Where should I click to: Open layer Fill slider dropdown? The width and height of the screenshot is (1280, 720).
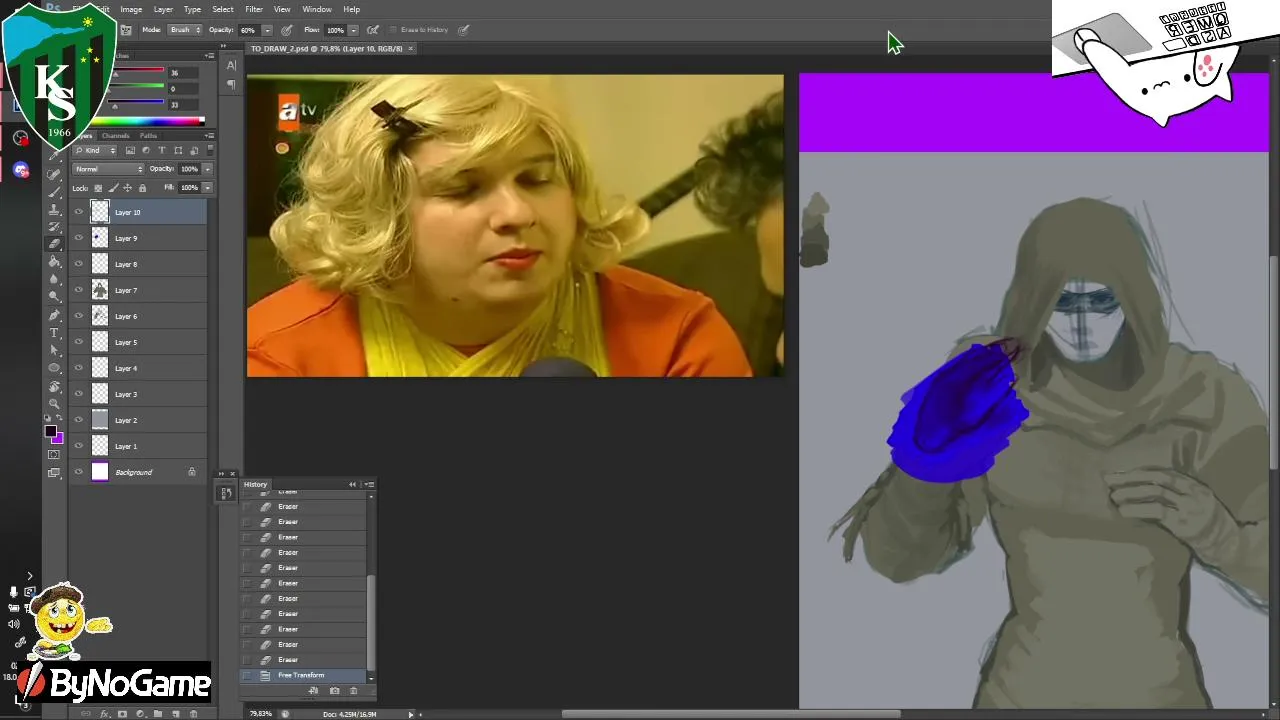coord(207,188)
